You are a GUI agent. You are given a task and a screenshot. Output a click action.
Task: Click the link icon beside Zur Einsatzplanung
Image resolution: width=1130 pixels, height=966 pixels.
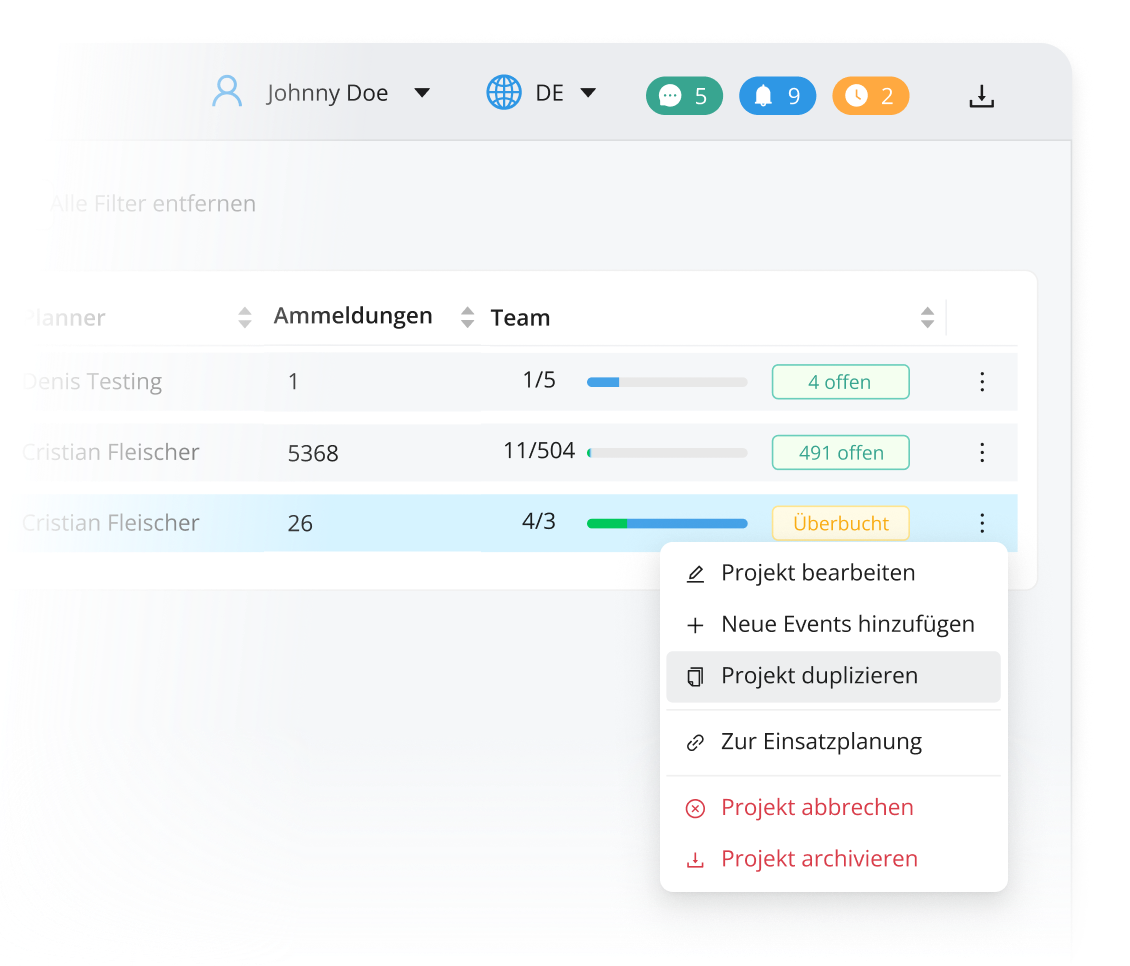coord(696,741)
